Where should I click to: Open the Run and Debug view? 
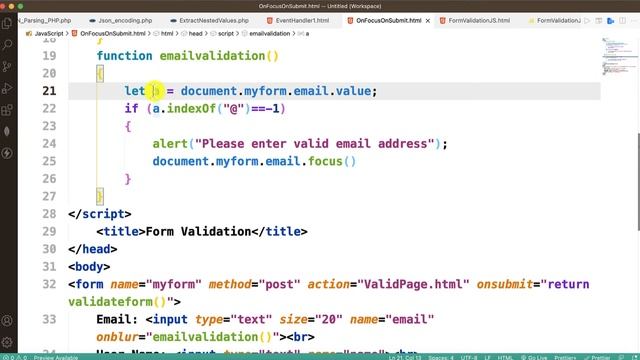(x=7, y=88)
